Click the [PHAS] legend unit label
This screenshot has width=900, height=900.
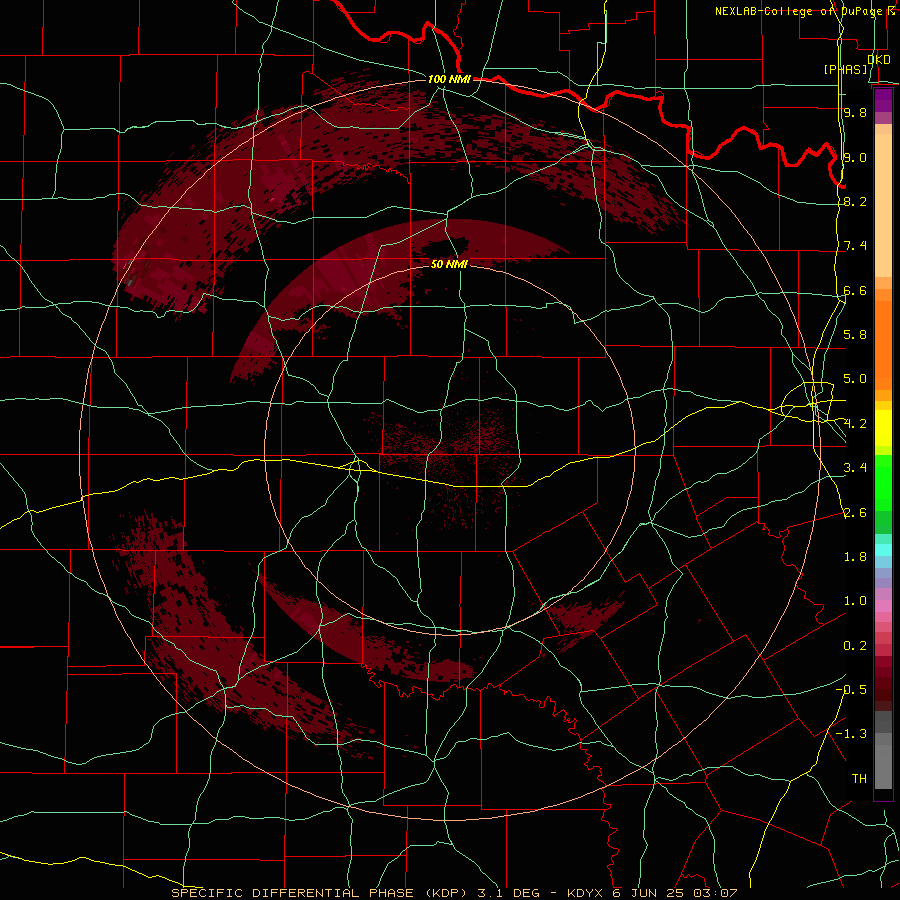coord(845,70)
